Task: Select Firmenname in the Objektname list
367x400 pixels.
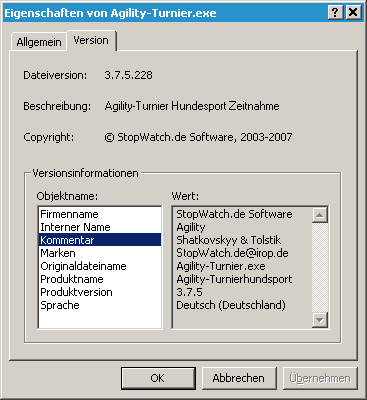Action: coord(100,214)
